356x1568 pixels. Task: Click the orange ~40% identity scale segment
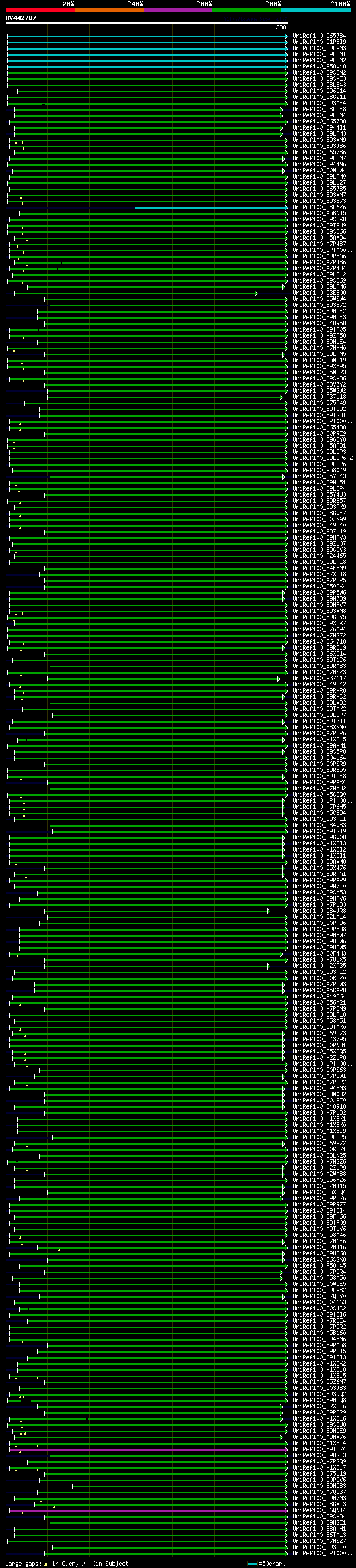coord(109,10)
